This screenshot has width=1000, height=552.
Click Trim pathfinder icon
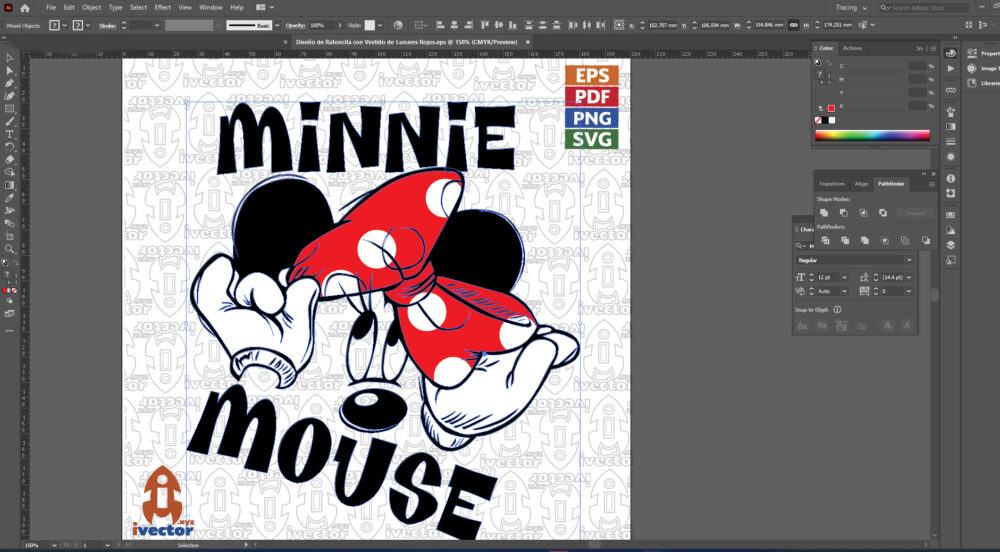coord(845,240)
